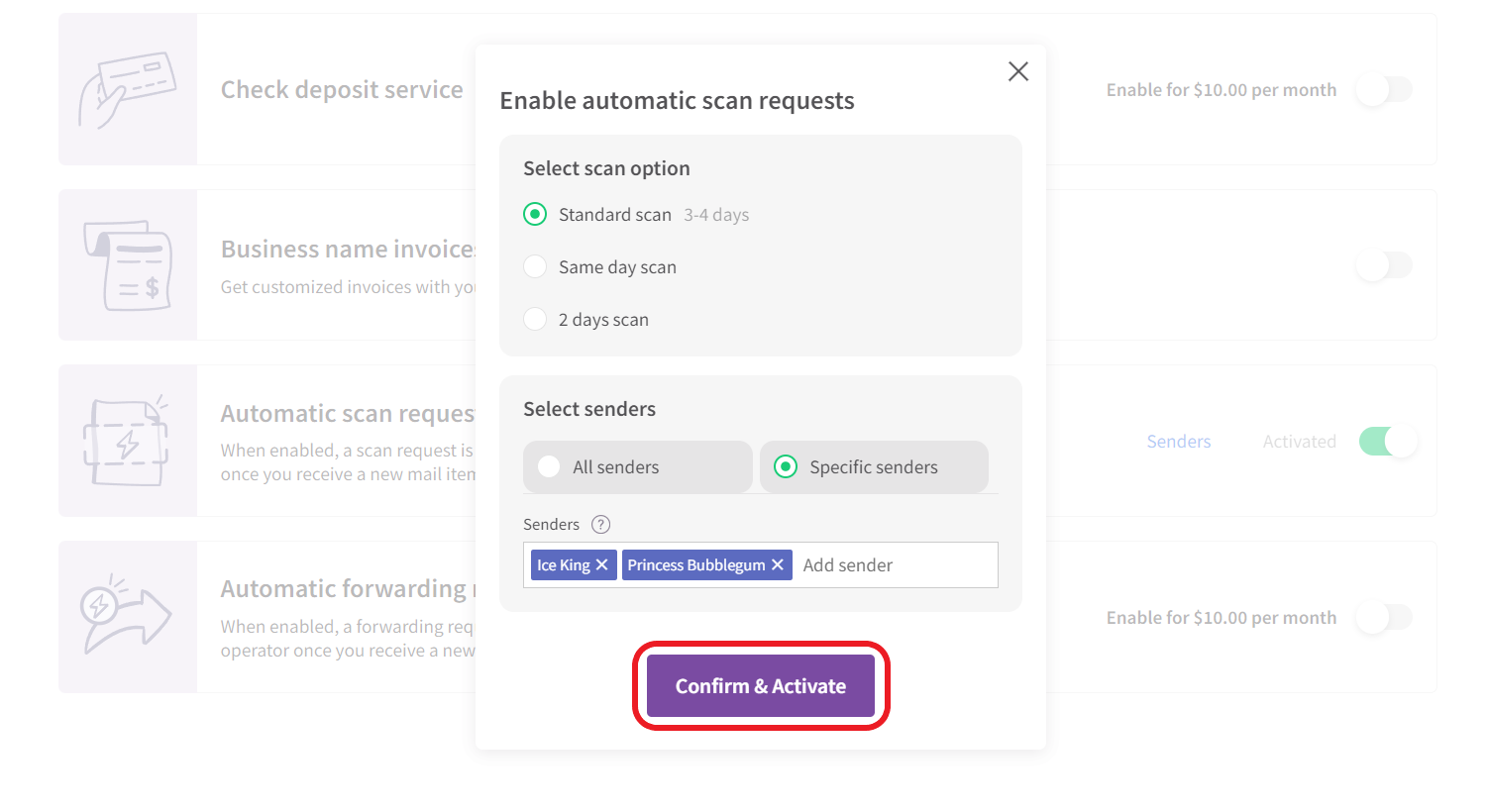Select the Standard scan radio option
Screen dimensions: 1489x812
pos(535,214)
